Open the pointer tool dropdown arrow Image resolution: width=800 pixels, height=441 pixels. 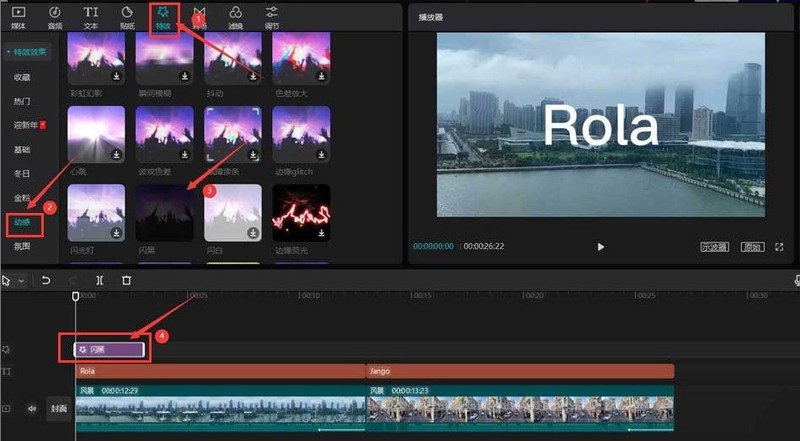21,281
